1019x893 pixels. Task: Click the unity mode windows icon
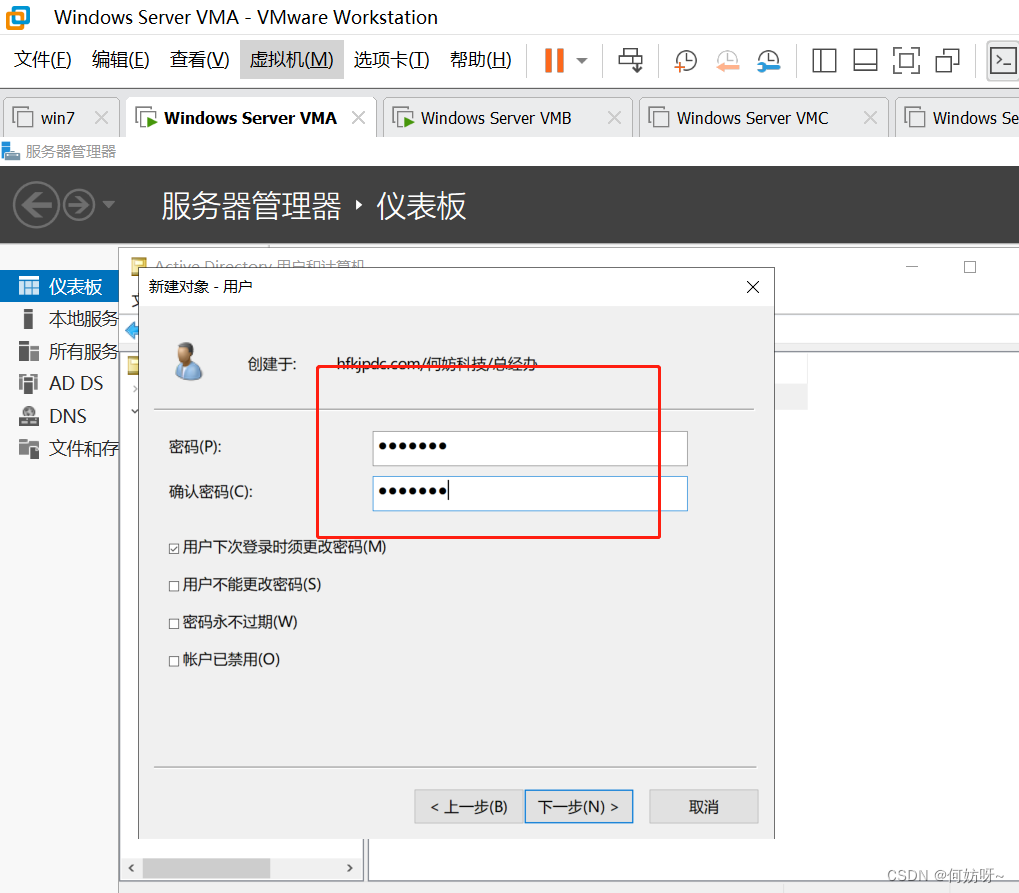click(x=948, y=60)
